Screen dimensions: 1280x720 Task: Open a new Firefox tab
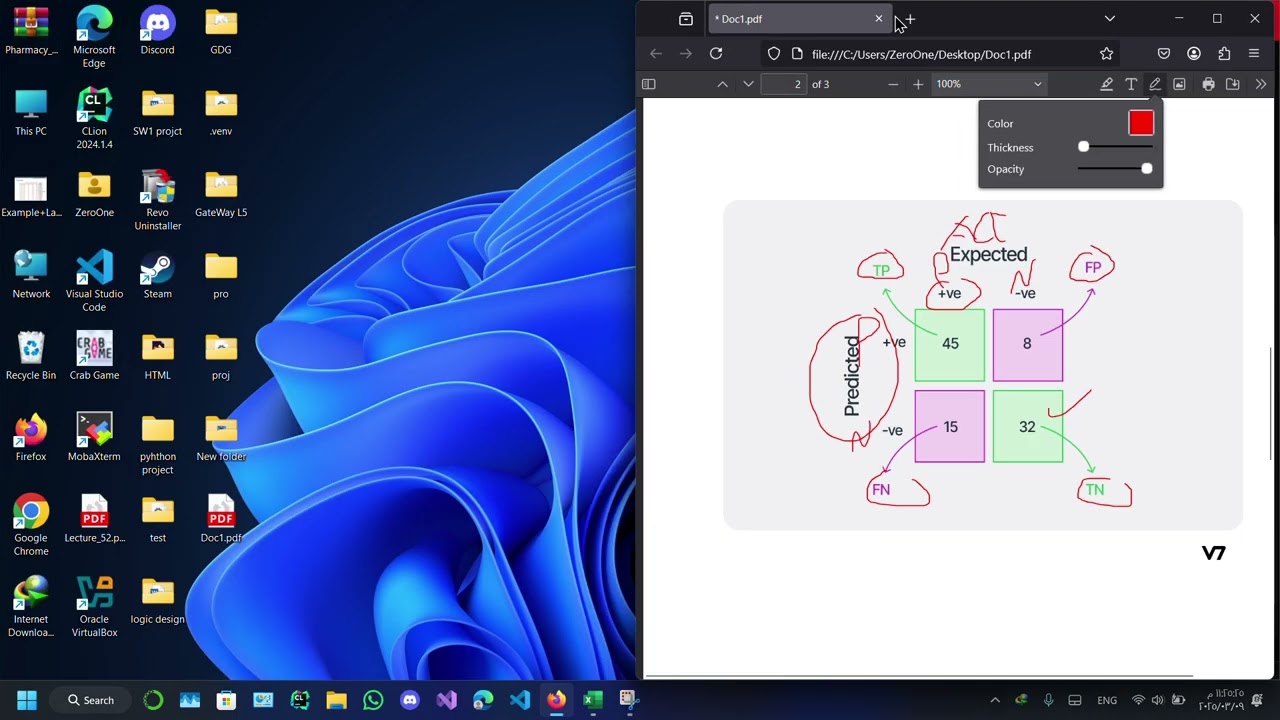click(910, 19)
